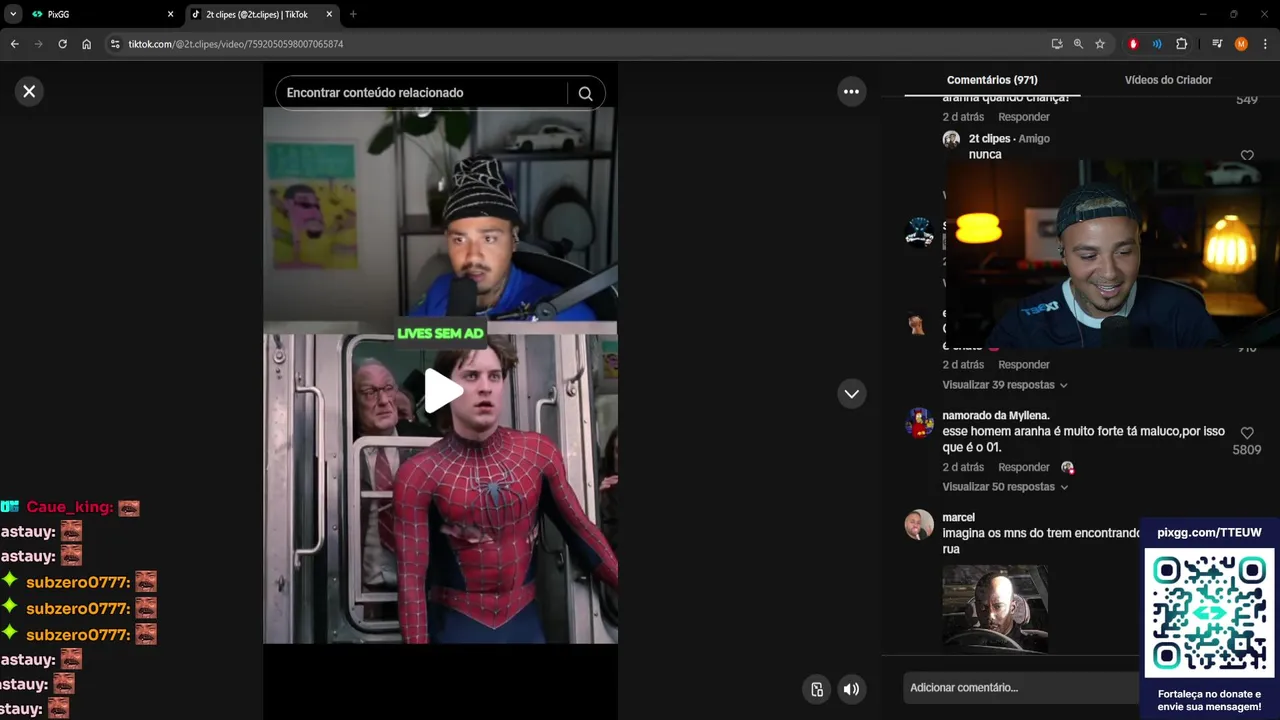Open the zoom magnifier icon in address bar
The width and height of the screenshot is (1280, 720).
coord(1078,44)
